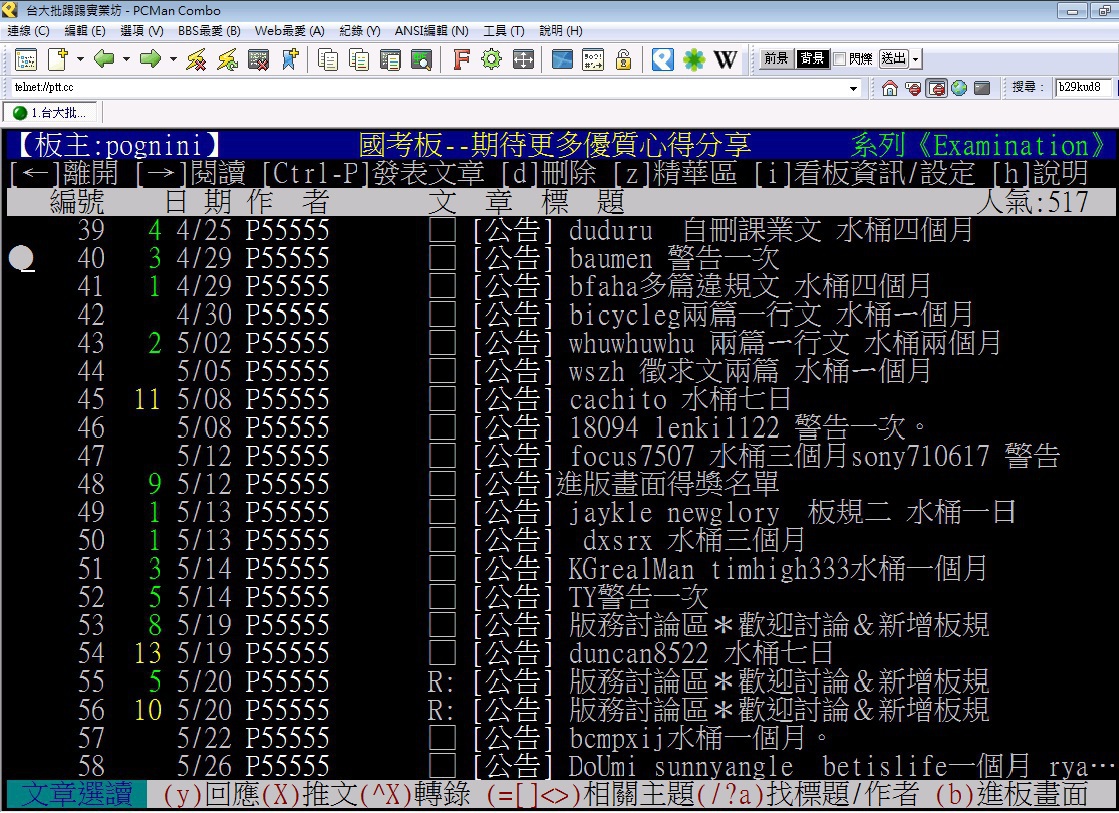Viewport: 1119px width, 813px height.
Task: Click the dark terminal window icon
Action: [982, 88]
